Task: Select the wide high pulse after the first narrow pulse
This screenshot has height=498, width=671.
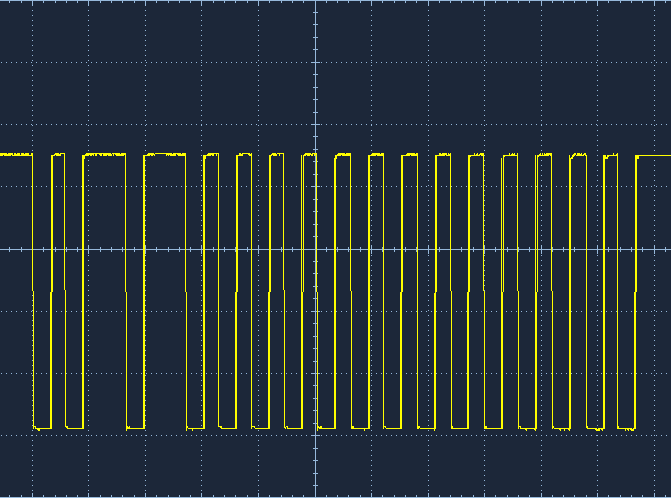Action: click(105, 155)
